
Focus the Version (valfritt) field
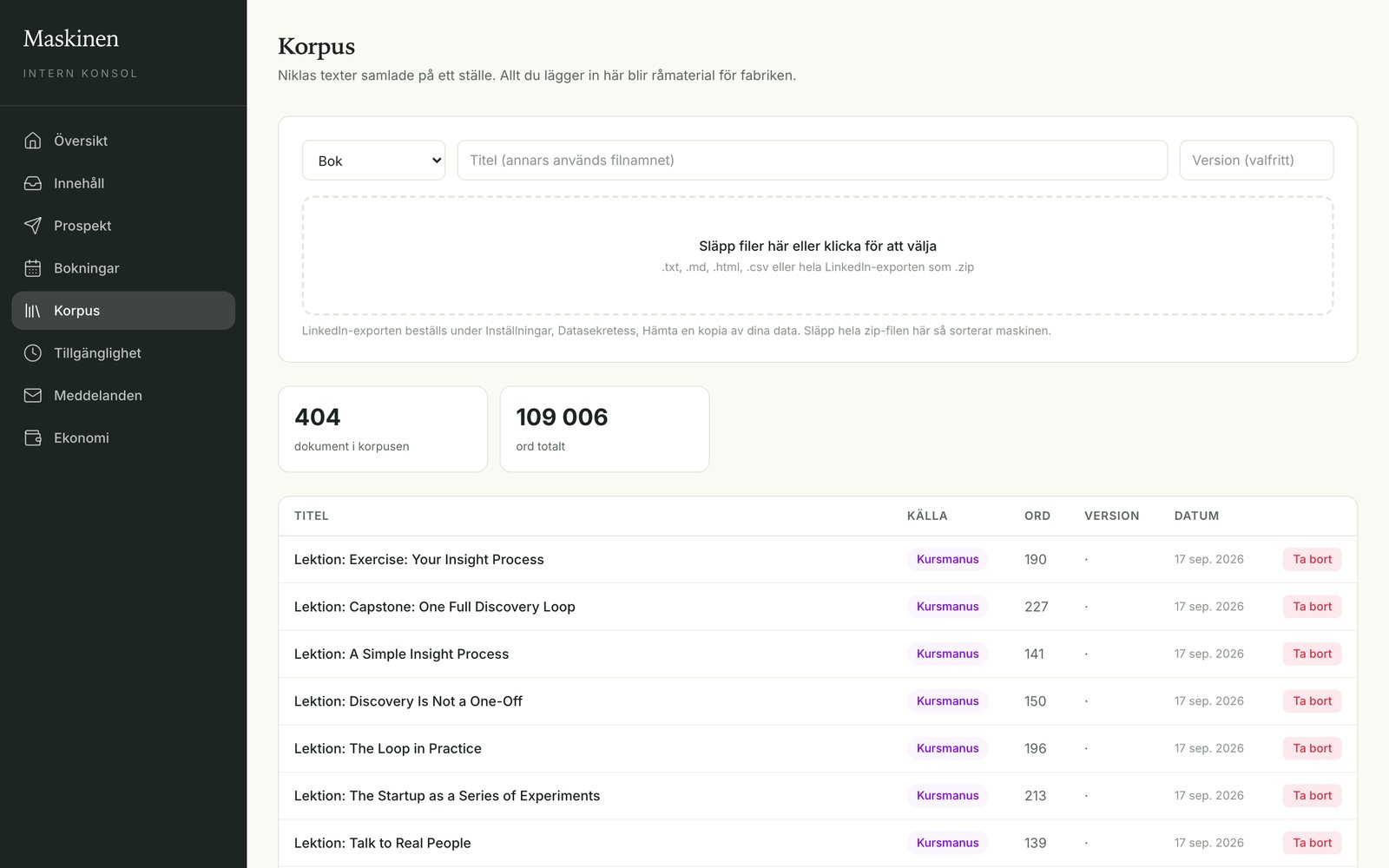point(1256,161)
